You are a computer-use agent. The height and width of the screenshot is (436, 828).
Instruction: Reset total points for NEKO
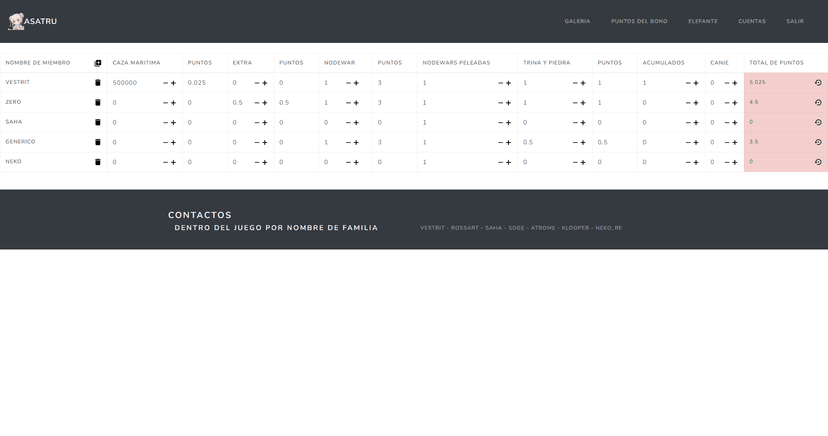pos(818,162)
